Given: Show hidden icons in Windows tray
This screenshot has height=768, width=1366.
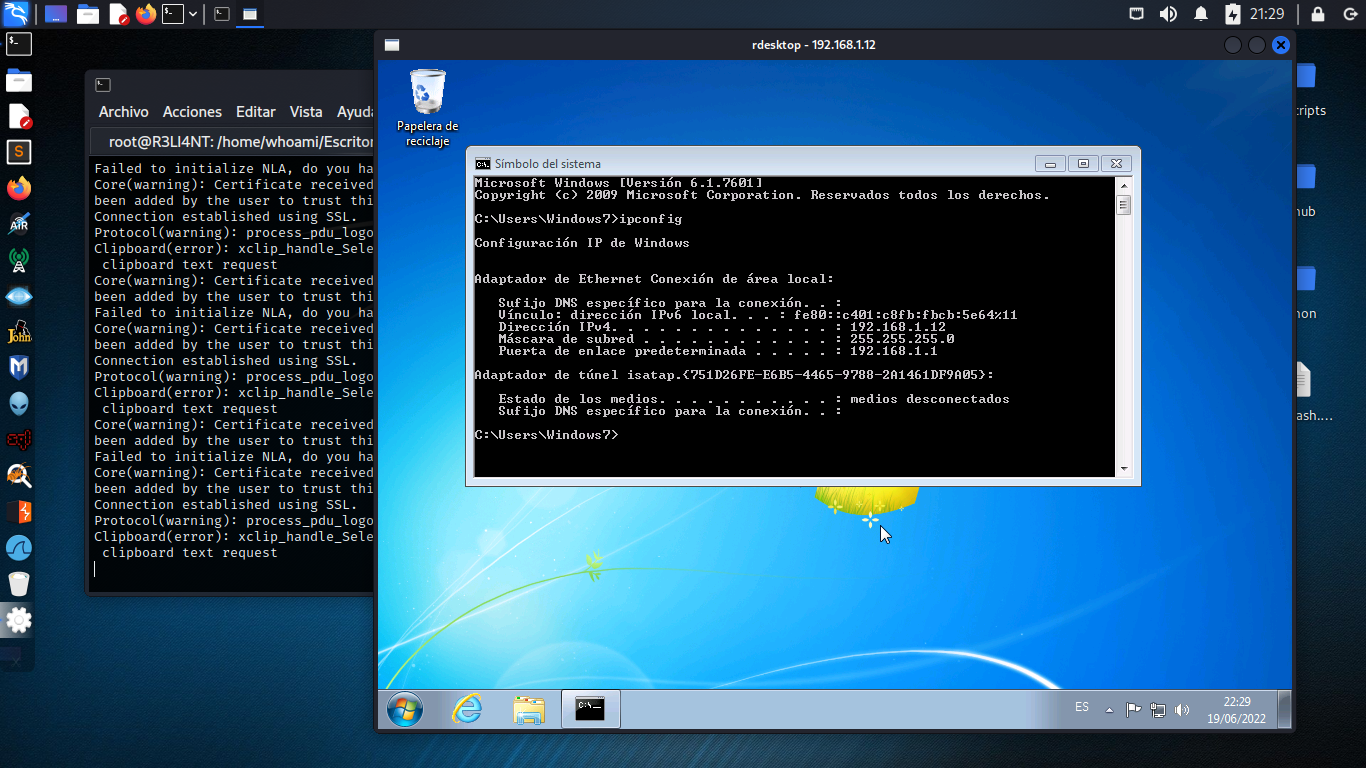Looking at the screenshot, I should [1109, 710].
